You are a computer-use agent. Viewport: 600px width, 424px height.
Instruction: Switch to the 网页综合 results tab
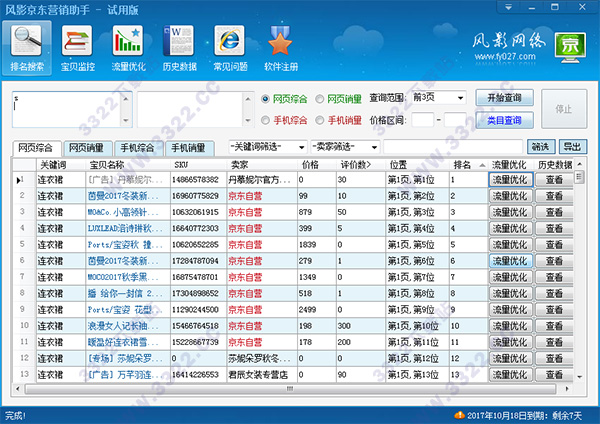click(x=36, y=148)
